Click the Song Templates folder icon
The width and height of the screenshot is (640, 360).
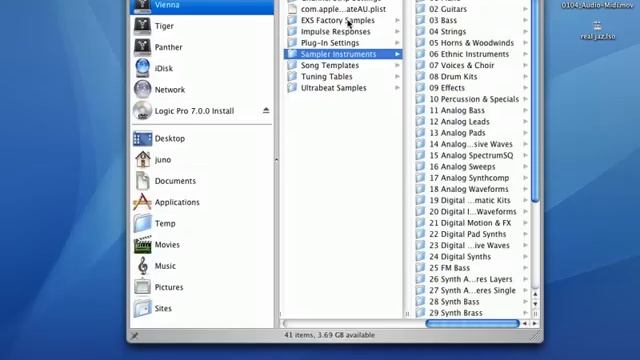(x=292, y=65)
